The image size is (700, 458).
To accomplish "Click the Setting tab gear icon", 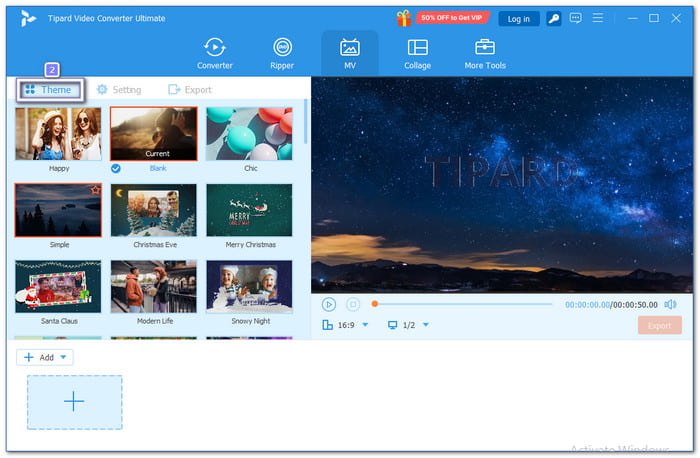I will click(x=102, y=90).
